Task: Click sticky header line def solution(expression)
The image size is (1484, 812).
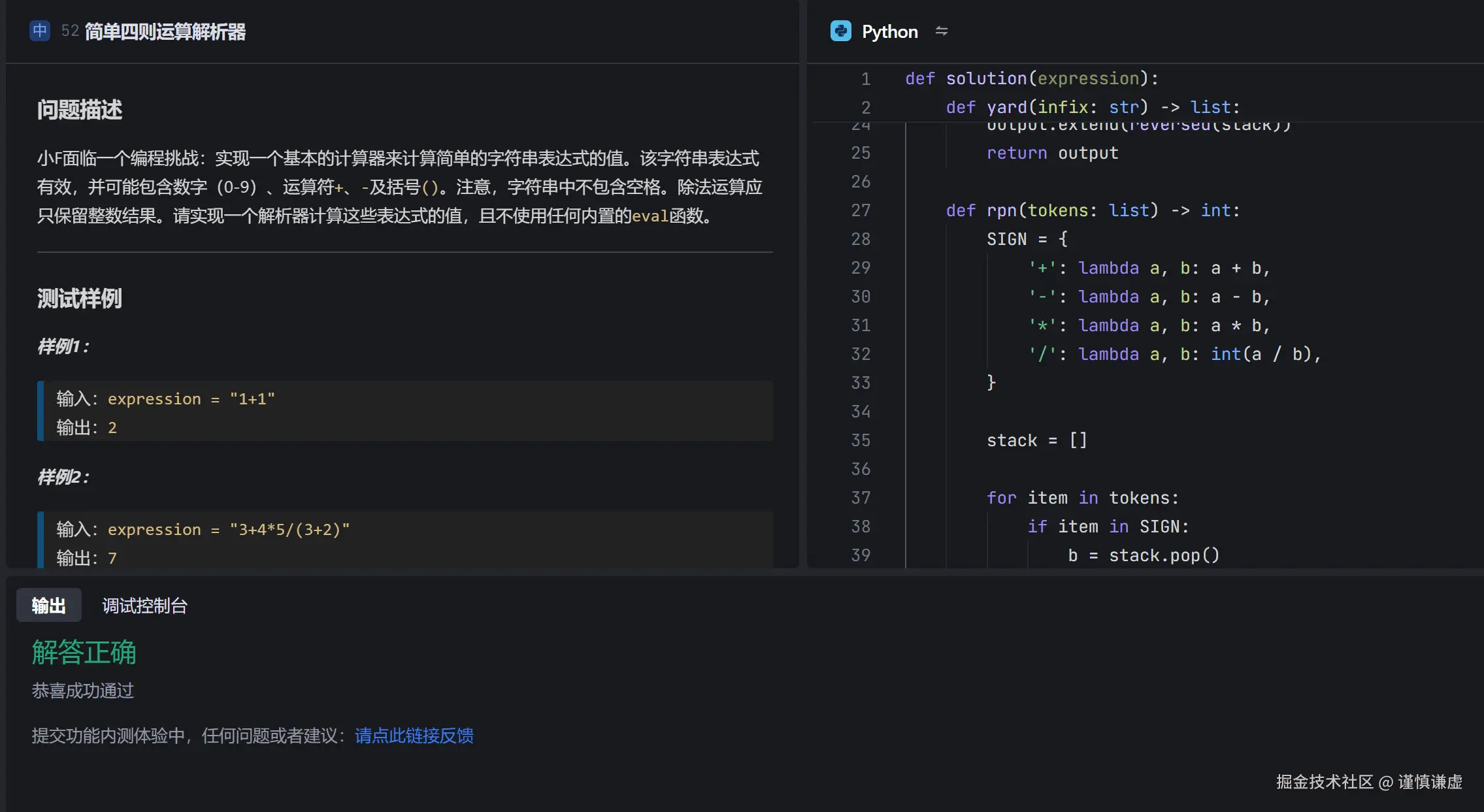Action: point(1031,78)
